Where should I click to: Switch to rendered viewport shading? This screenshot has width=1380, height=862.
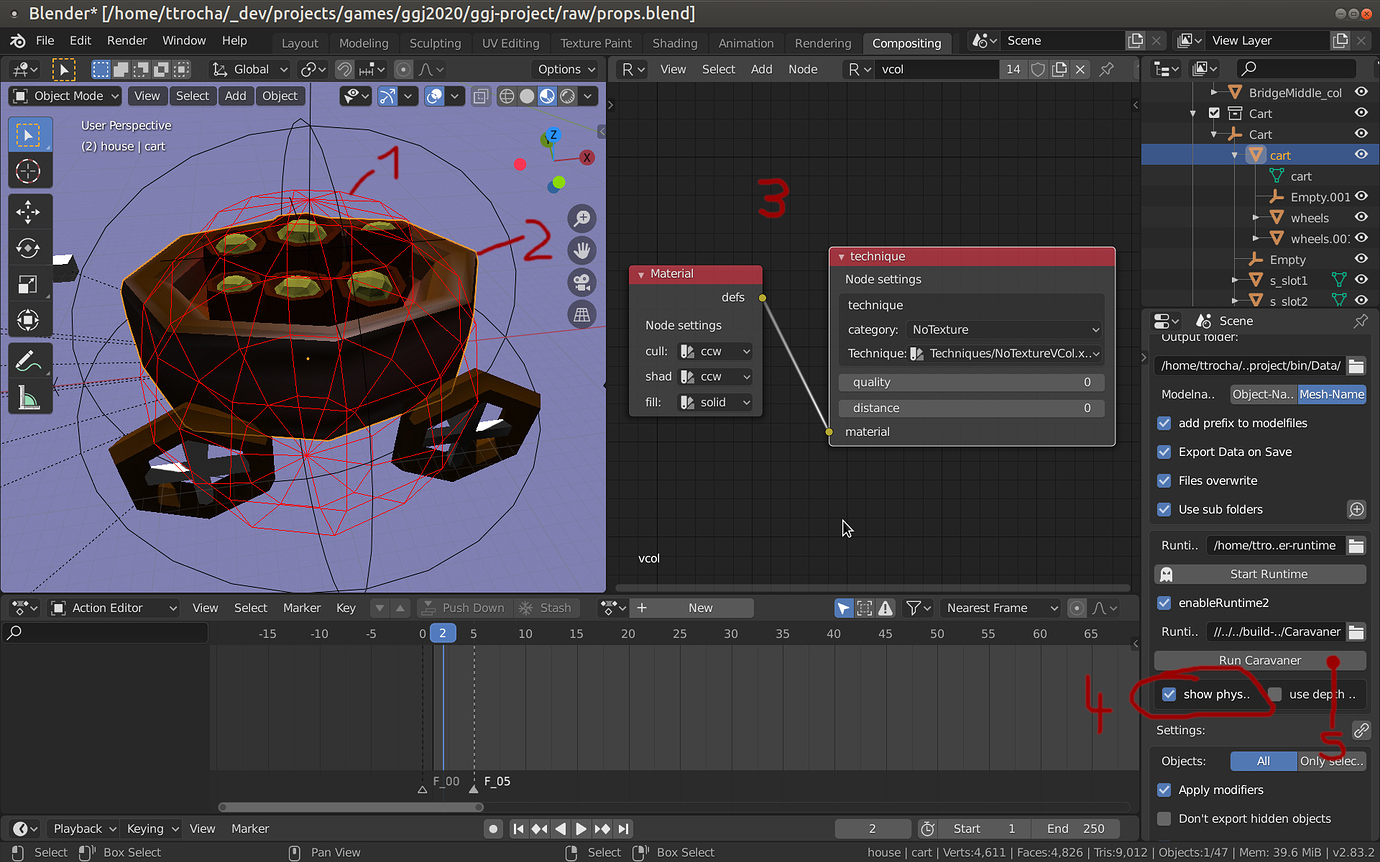click(567, 96)
